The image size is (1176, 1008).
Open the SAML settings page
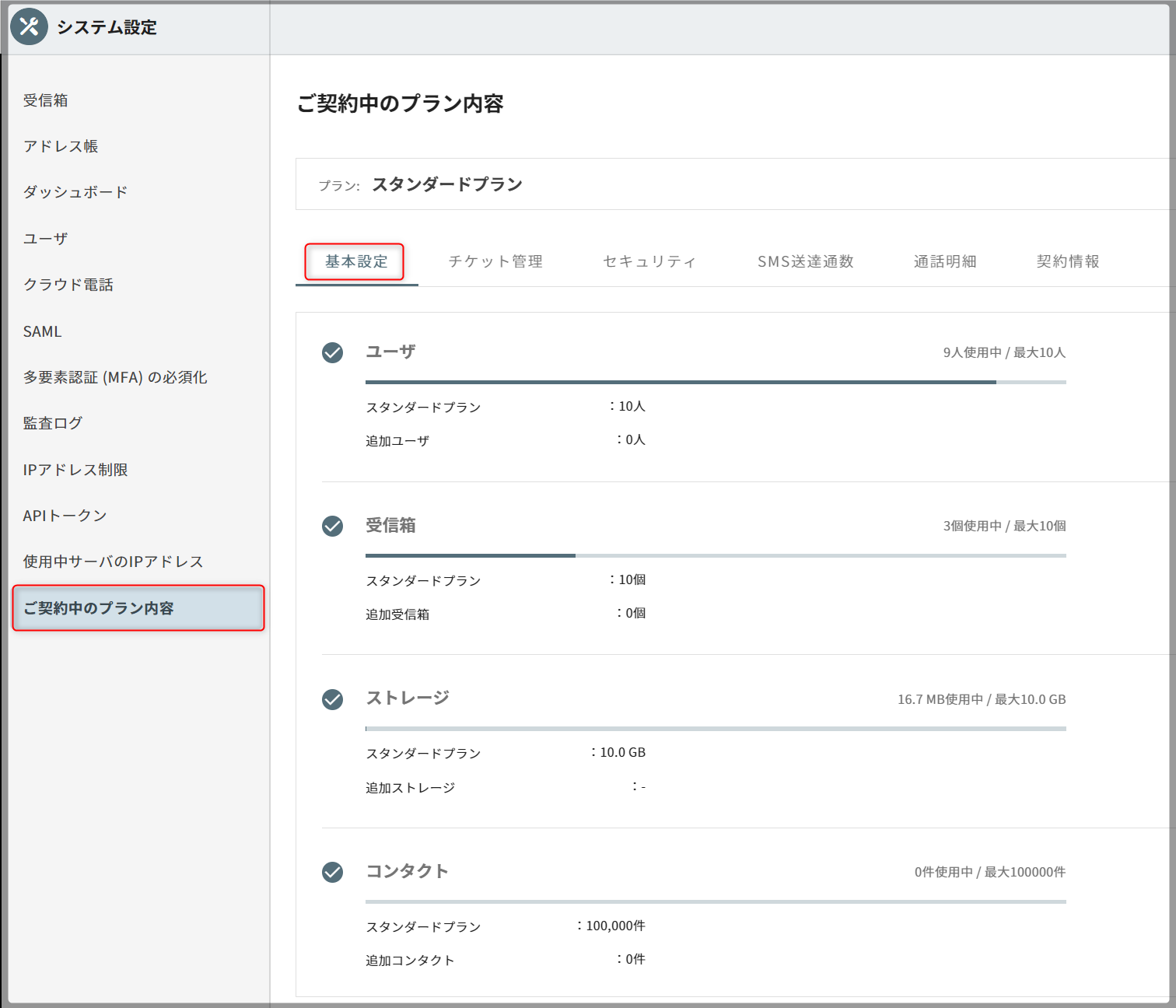43,331
